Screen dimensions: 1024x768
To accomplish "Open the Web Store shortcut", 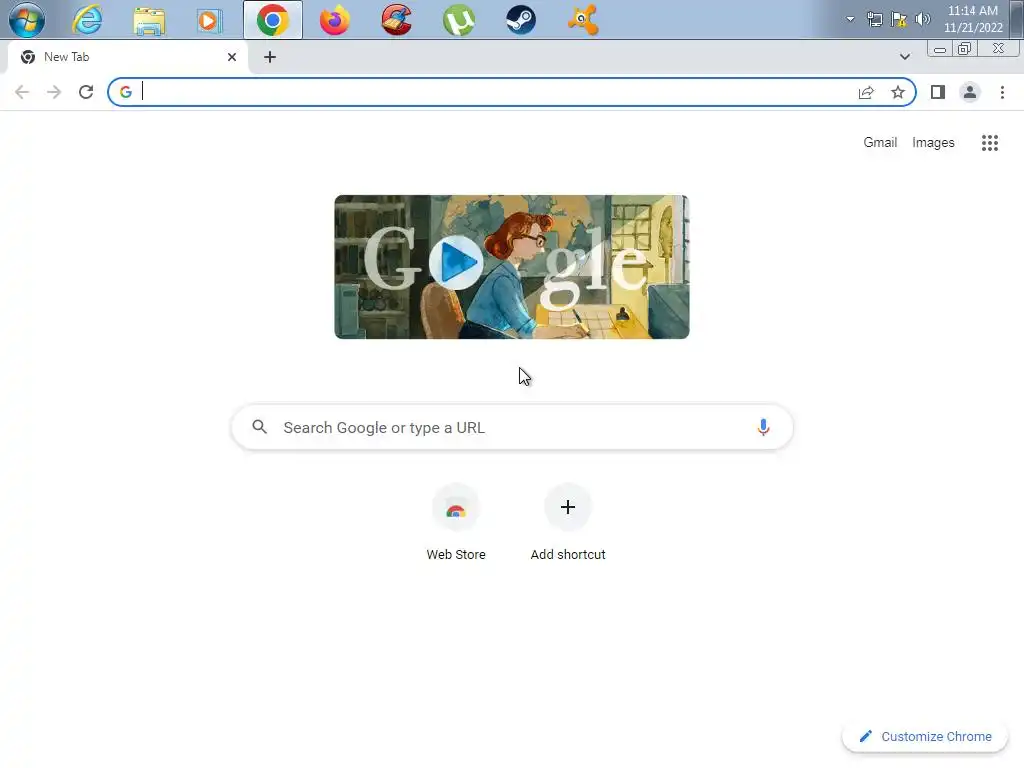I will [x=456, y=522].
